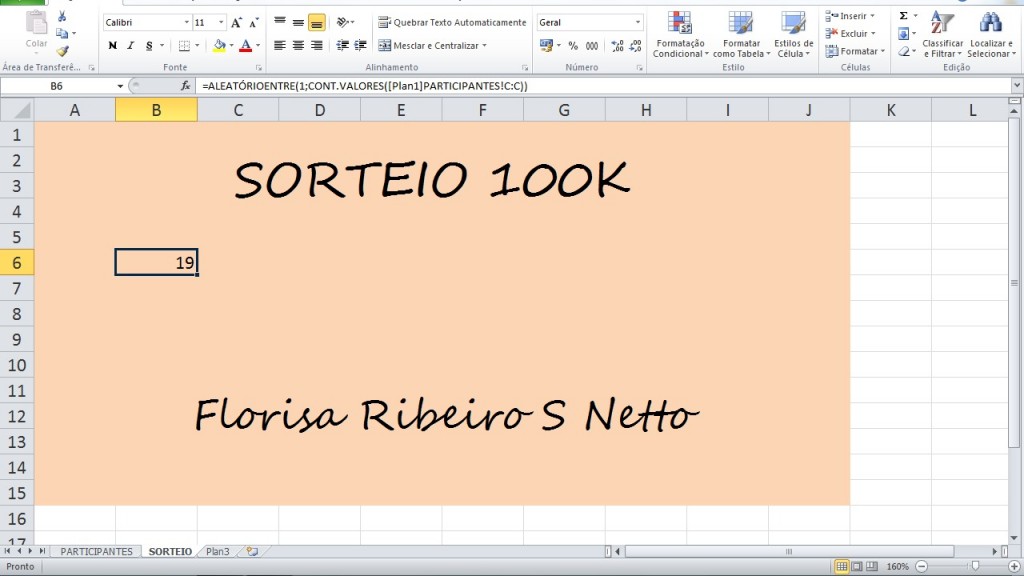The height and width of the screenshot is (576, 1024).
Task: Enable Quebrar Texto Automaticamente wrapping
Action: click(x=383, y=21)
